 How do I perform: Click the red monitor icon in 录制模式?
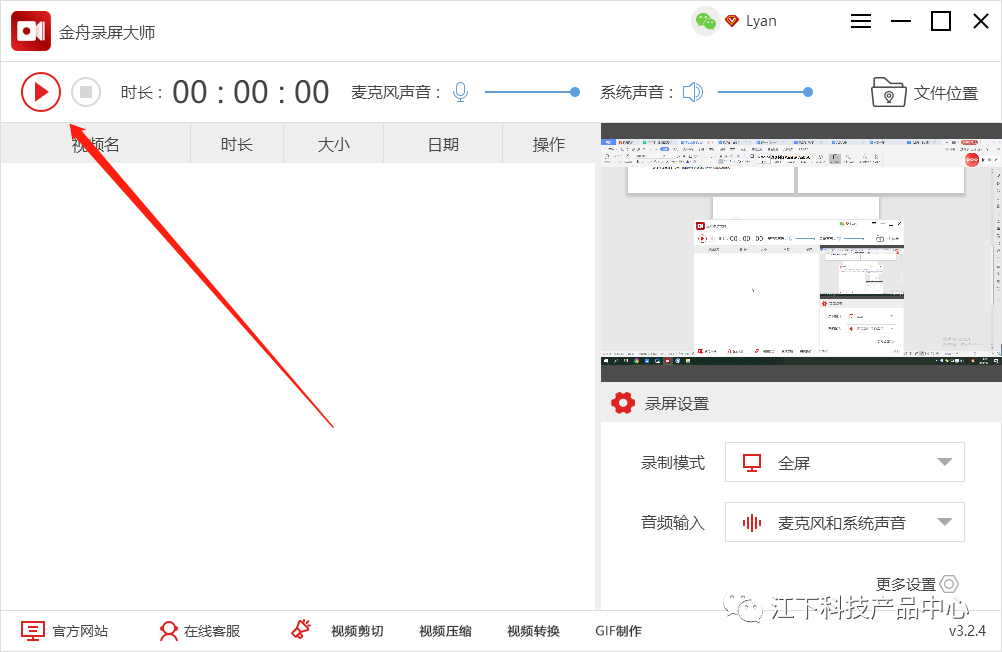point(752,463)
